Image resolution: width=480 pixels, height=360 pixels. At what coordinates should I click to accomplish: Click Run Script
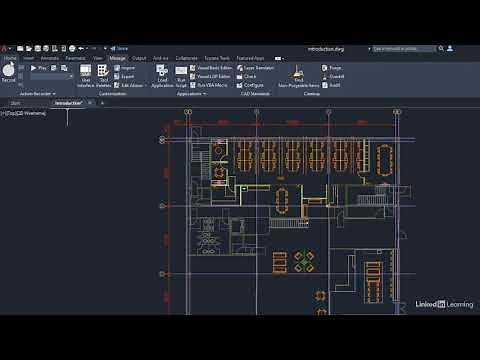181,76
